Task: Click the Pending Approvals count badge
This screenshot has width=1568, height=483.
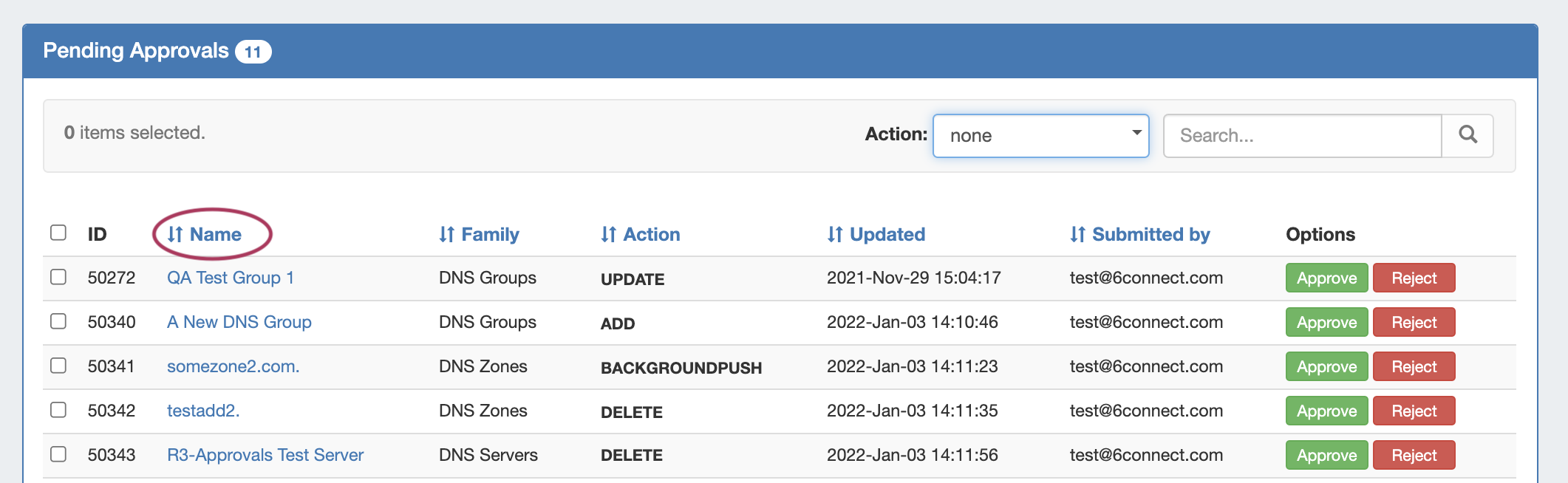Action: (253, 52)
